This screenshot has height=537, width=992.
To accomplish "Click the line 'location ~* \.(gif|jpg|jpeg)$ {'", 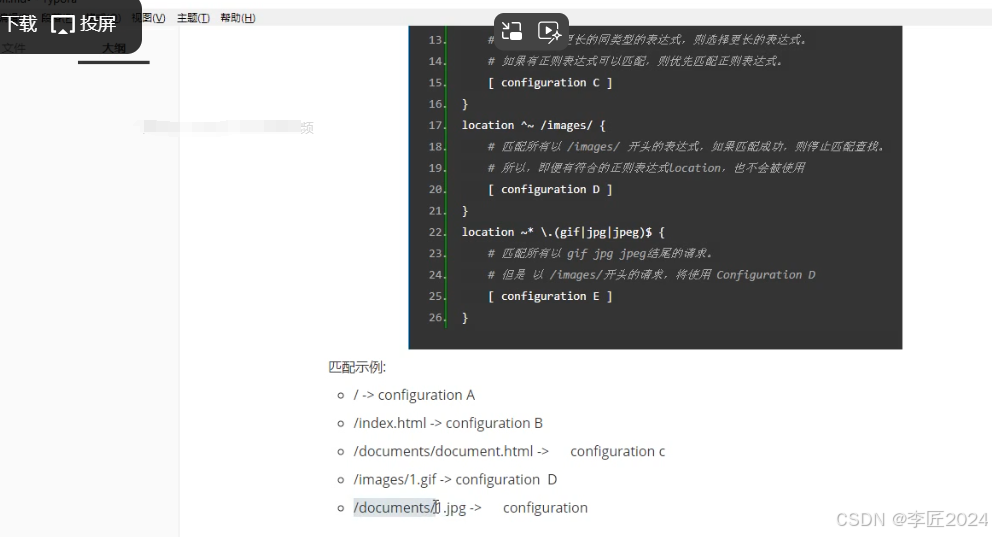I will 563,232.
